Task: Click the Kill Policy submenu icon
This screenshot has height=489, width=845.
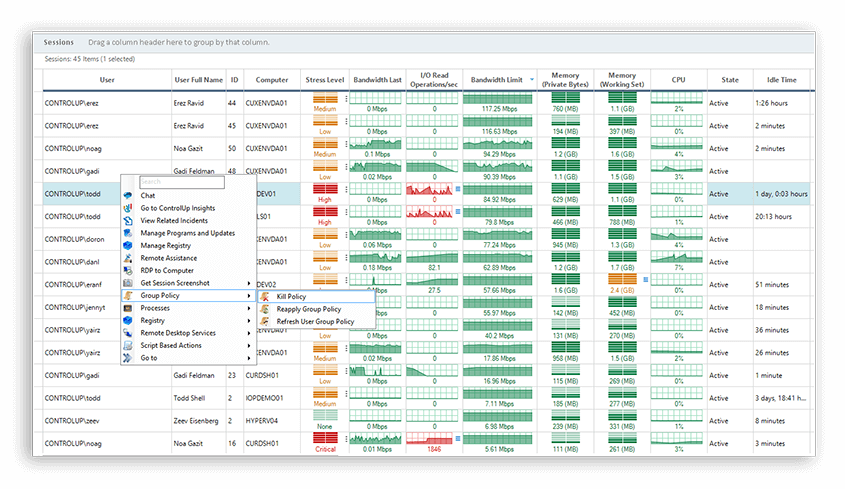Action: click(x=265, y=297)
